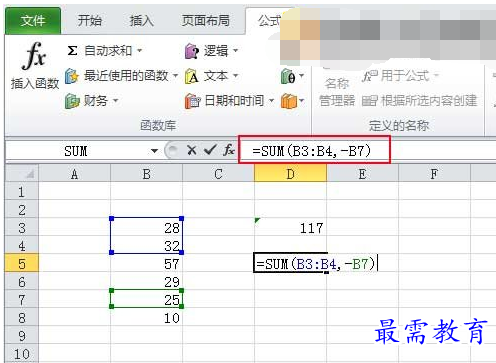Screen dimensions: 496x363
Task: Click cell B6 containing 29
Action: [x=146, y=282]
